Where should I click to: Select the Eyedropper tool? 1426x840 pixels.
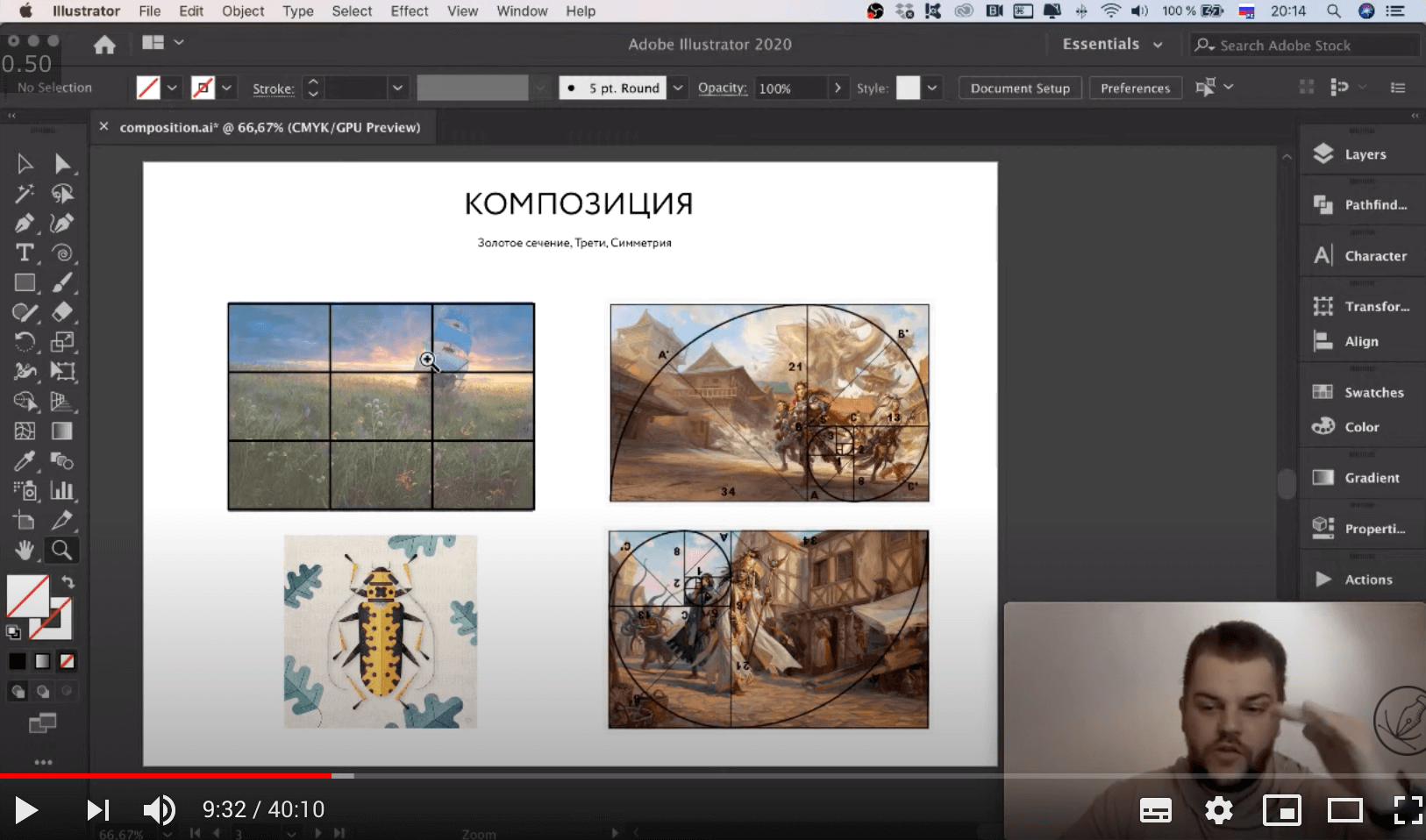tap(25, 461)
